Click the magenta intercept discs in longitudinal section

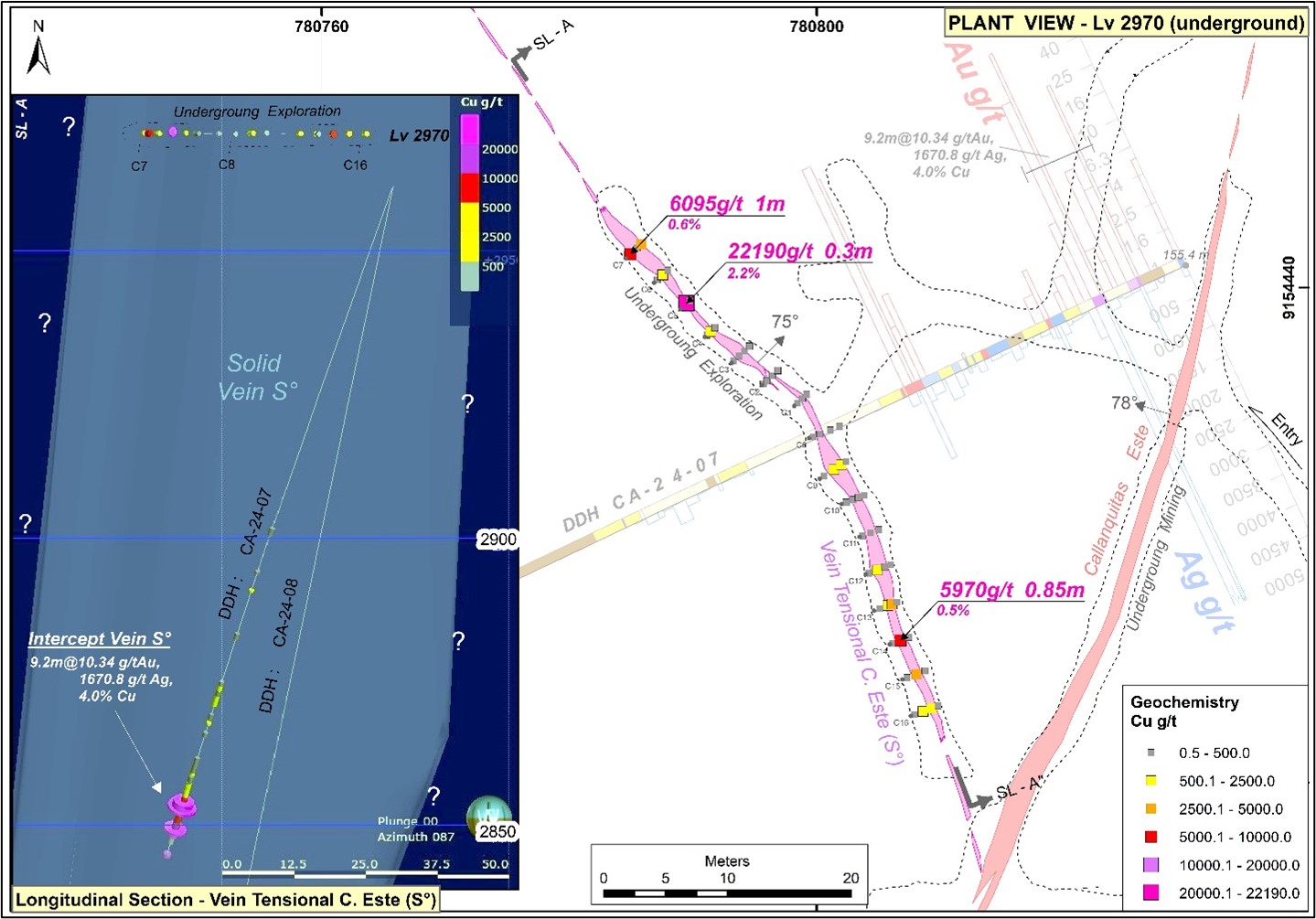pyautogui.click(x=180, y=815)
